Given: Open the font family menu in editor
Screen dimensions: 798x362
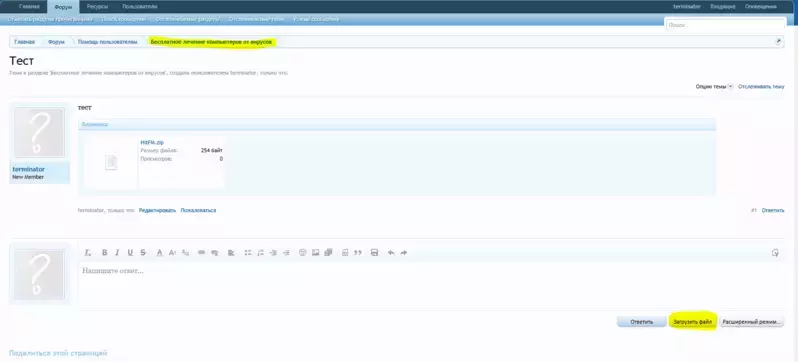Looking at the screenshot, I should point(185,253).
